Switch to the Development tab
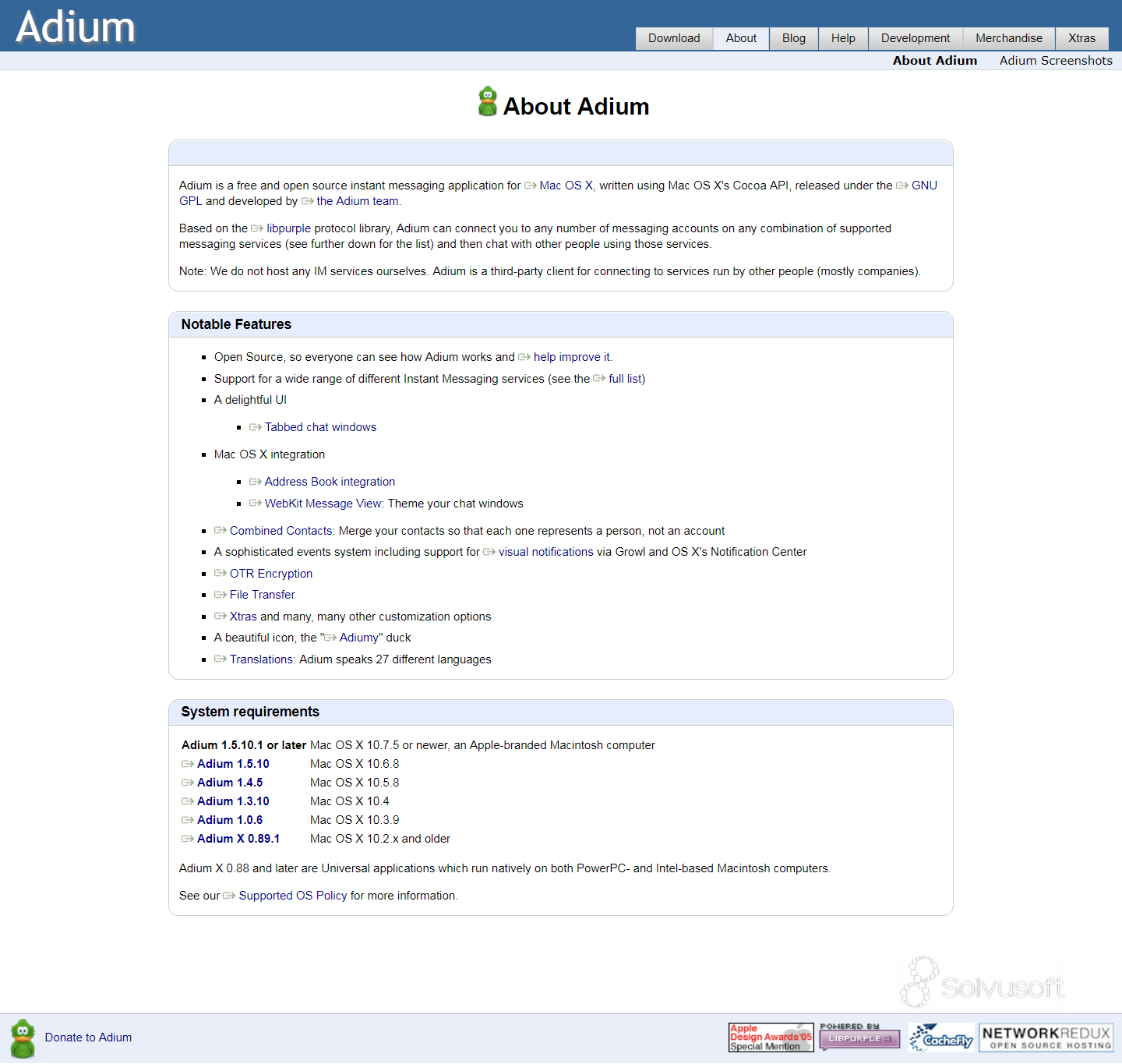Viewport: 1122px width, 1064px height. click(x=916, y=38)
